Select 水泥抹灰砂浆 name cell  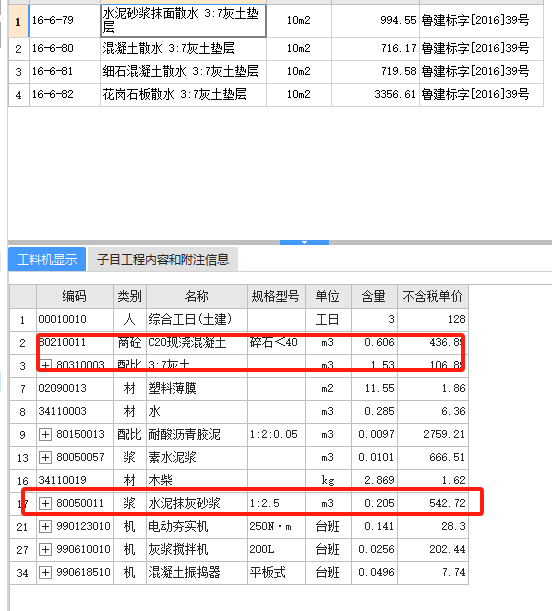tap(197, 504)
